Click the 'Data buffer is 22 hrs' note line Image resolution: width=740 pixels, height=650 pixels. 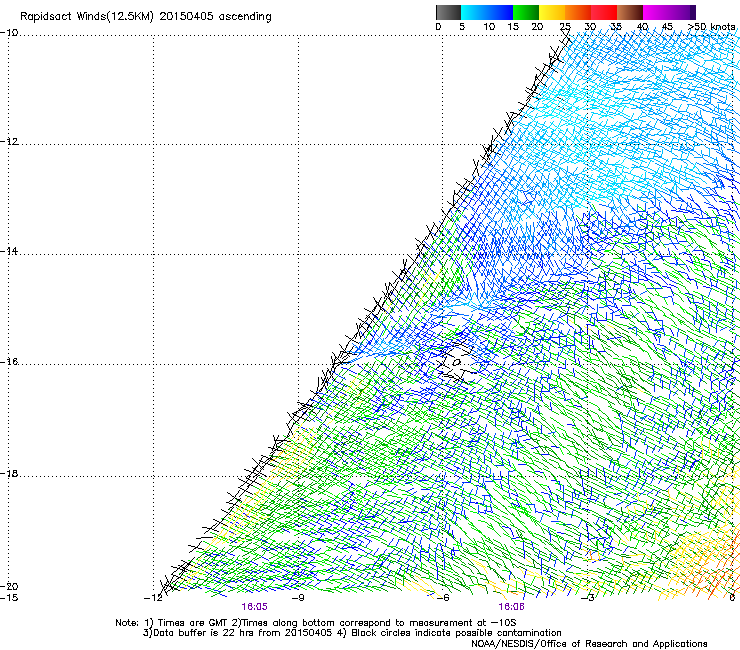[x=352, y=633]
